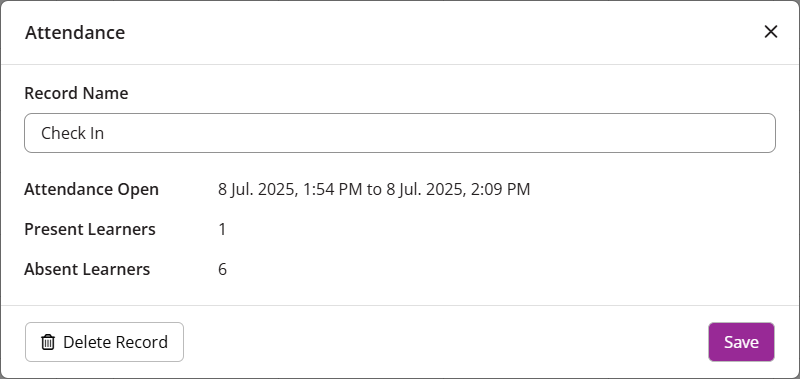
Task: Click the trash can icon
Action: pyautogui.click(x=48, y=342)
